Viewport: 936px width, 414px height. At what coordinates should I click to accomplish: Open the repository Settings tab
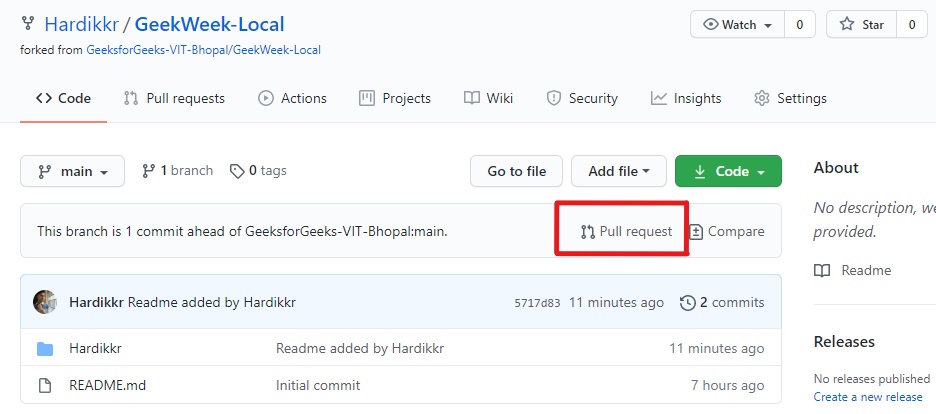[790, 98]
